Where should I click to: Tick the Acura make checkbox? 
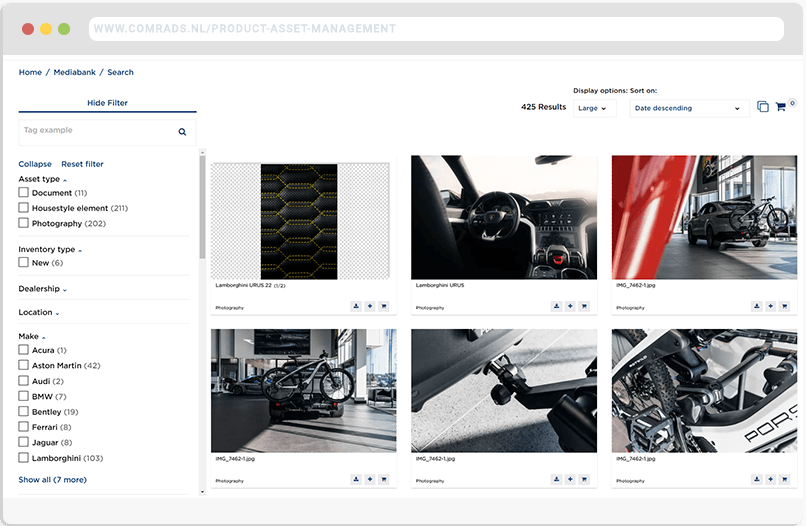coord(23,350)
